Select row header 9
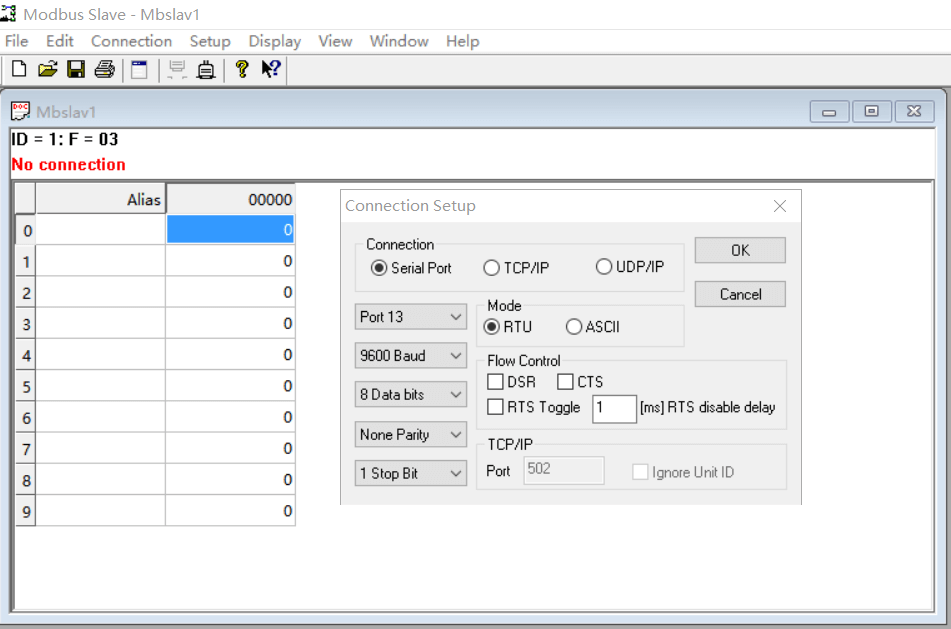 pos(26,511)
